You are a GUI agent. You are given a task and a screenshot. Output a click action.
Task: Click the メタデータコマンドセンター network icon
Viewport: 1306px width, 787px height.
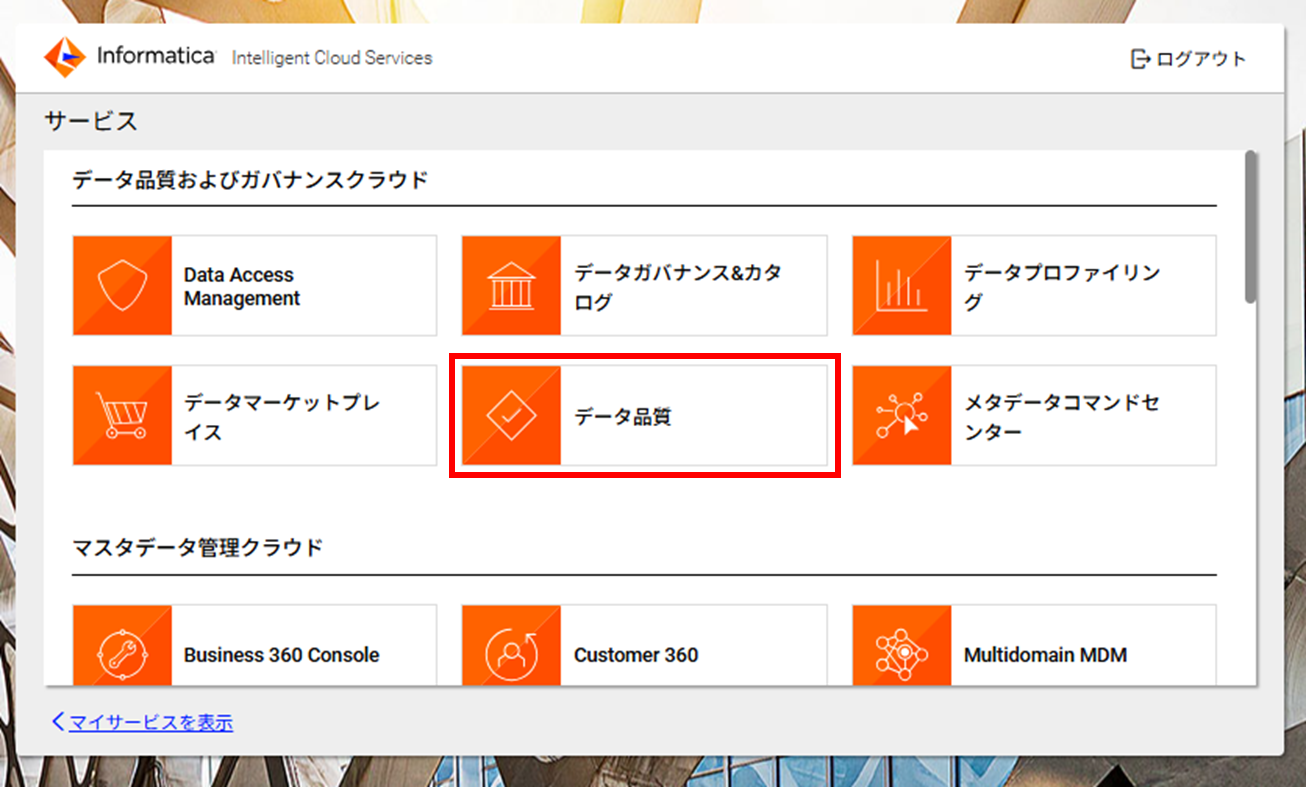click(901, 415)
